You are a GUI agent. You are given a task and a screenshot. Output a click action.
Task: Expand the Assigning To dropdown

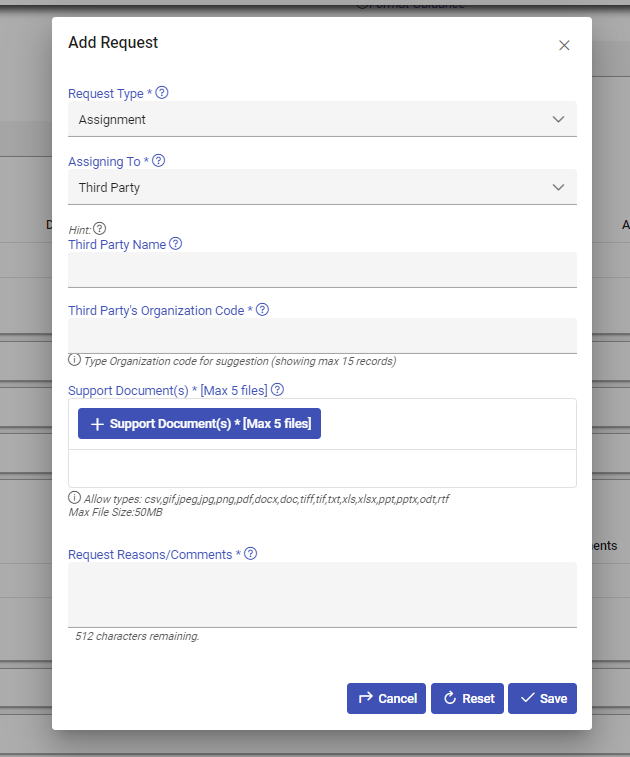click(x=322, y=187)
